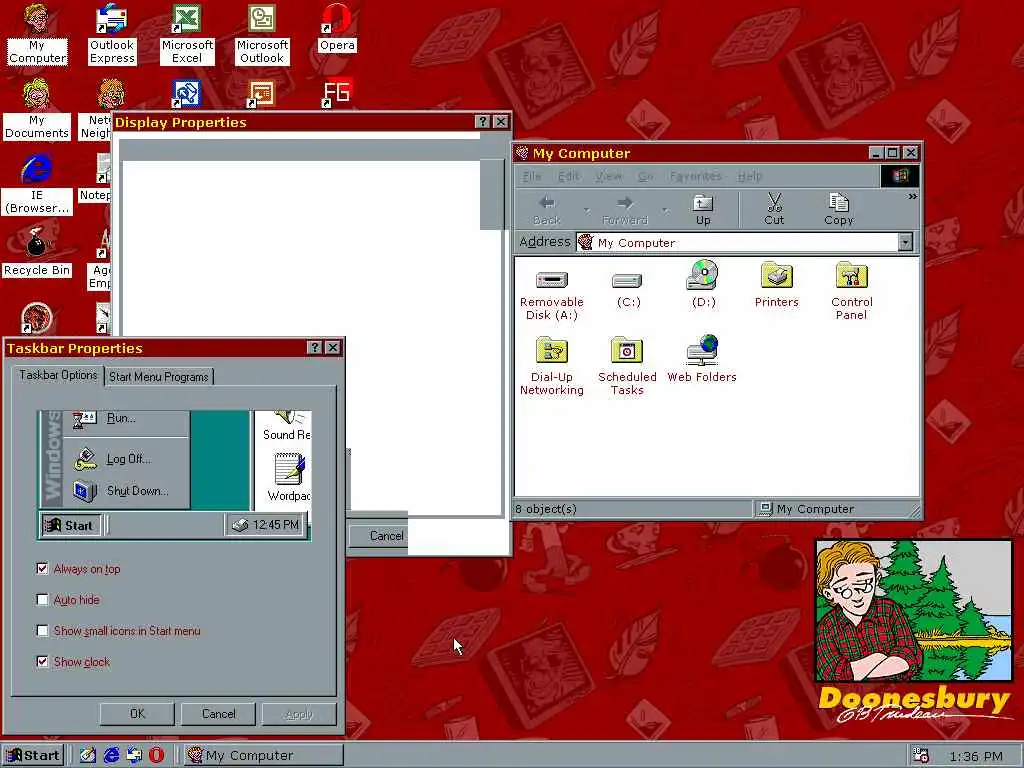
Task: Open the Edit menu in My Computer
Action: click(x=568, y=176)
